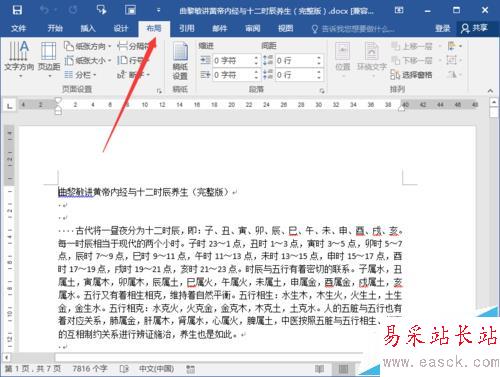Open the 分栏 (Columns) dropdown
500x377 pixels.
[x=81, y=75]
